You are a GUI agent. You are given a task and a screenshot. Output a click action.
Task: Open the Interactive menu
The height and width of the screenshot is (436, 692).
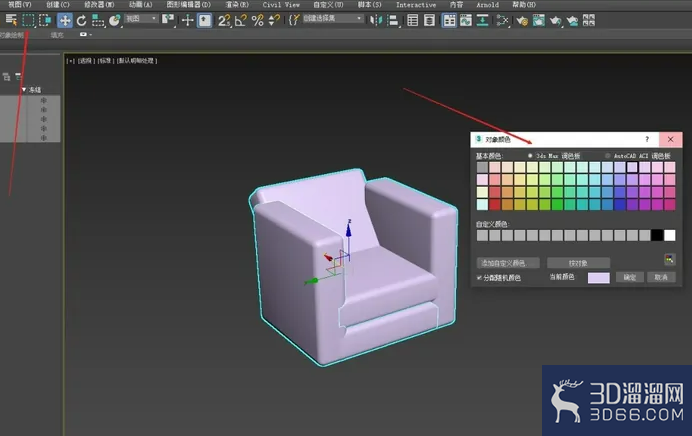point(416,4)
